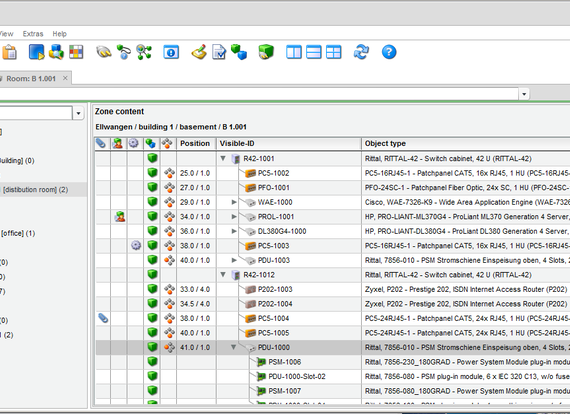This screenshot has height=414, width=570.
Task: Close the Room: B 1.001 tab
Action: coord(65,78)
